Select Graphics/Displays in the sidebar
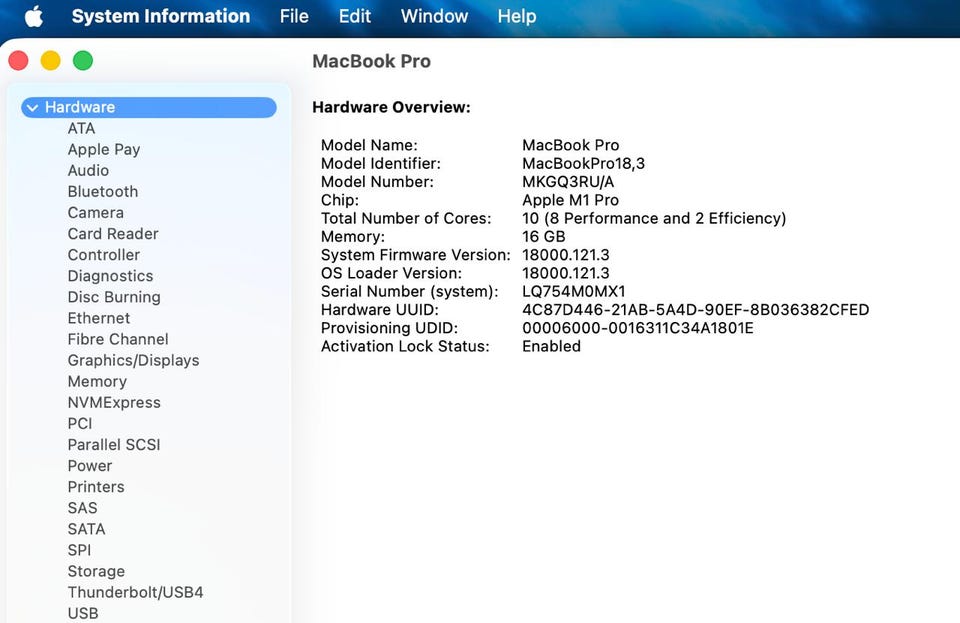This screenshot has width=960, height=623. [x=133, y=360]
